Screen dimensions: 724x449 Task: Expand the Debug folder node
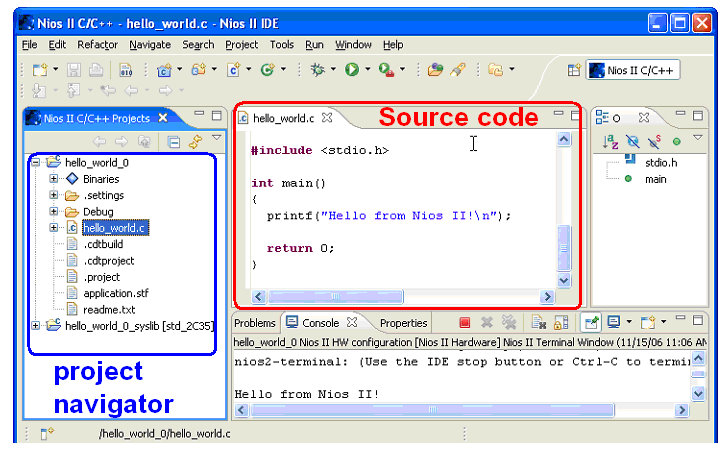point(54,212)
